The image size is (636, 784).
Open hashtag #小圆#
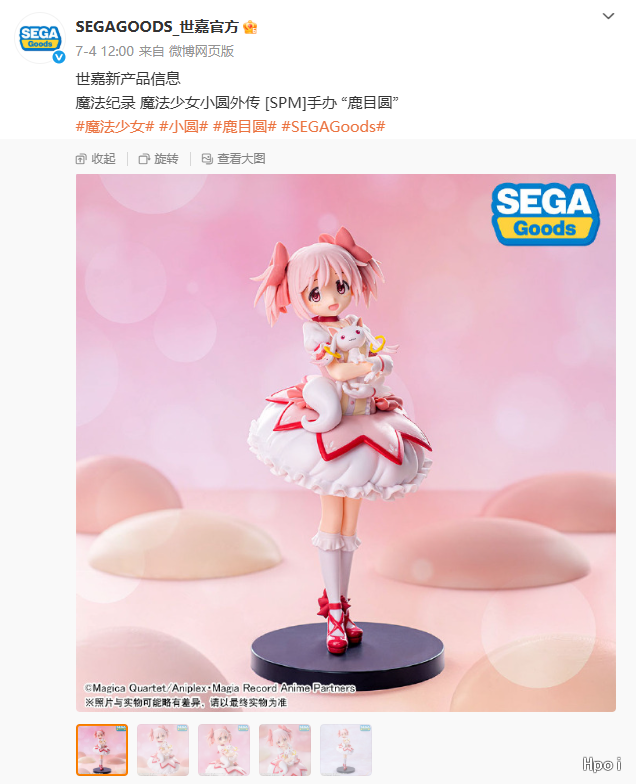click(184, 127)
